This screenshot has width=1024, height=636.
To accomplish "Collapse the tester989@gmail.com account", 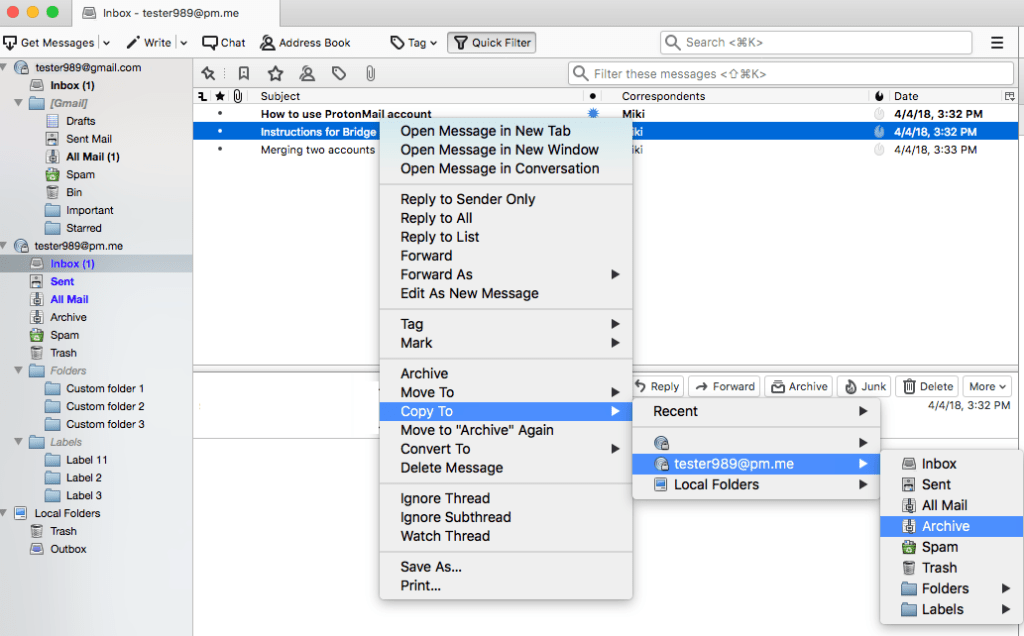I will (4, 67).
